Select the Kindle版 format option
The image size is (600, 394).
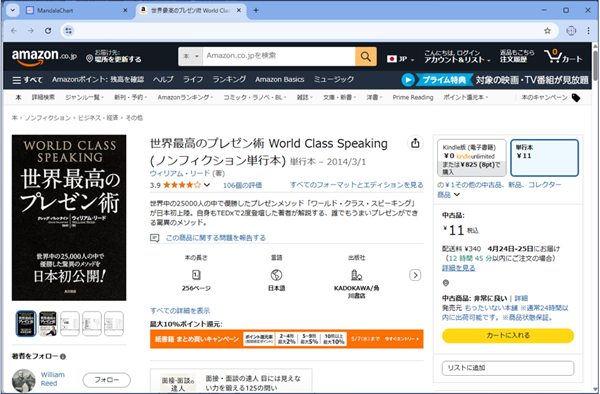pyautogui.click(x=471, y=158)
